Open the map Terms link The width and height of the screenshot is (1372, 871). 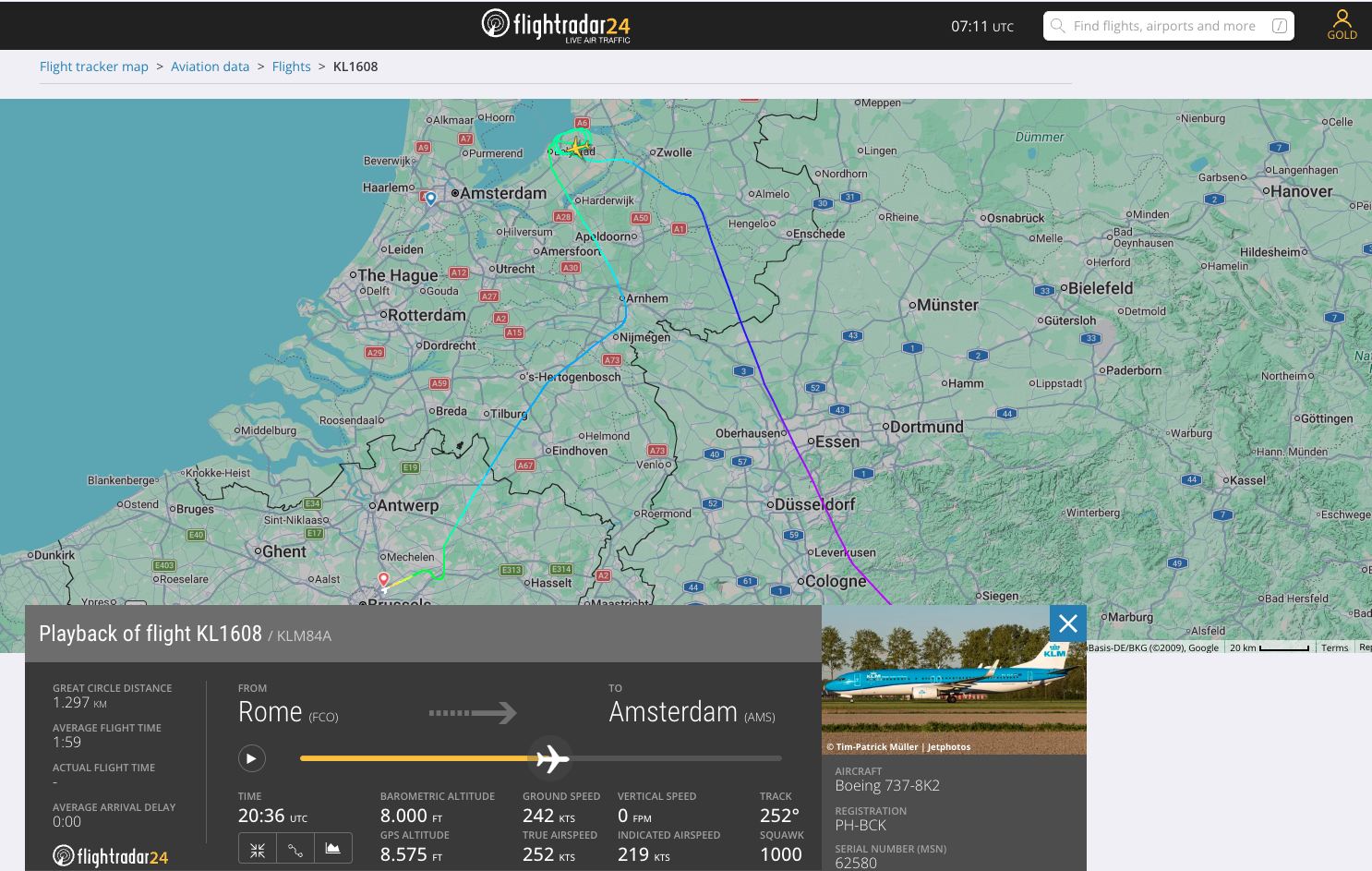pos(1335,647)
